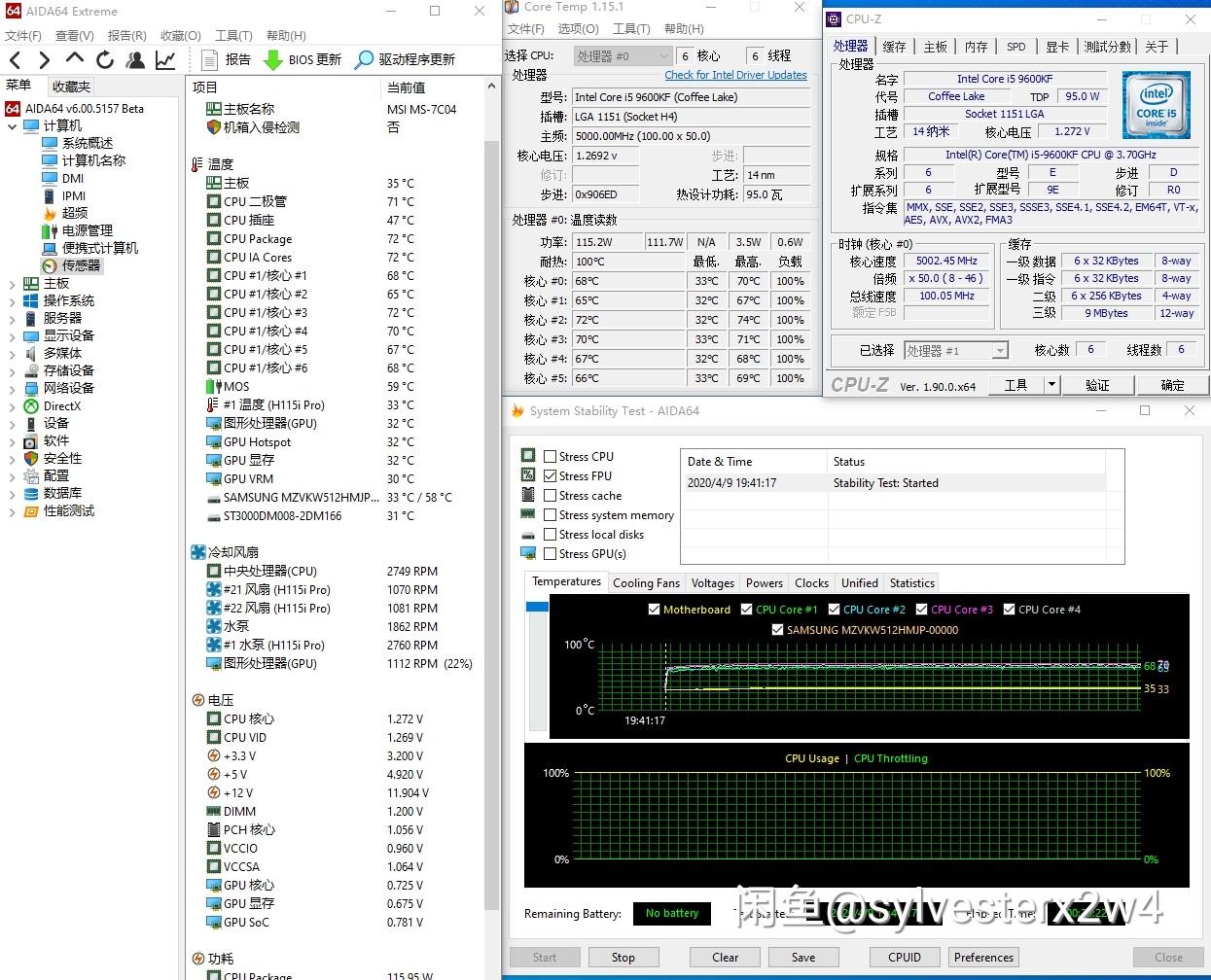Expand the 操作系统 tree node
1211x980 pixels.
12,301
